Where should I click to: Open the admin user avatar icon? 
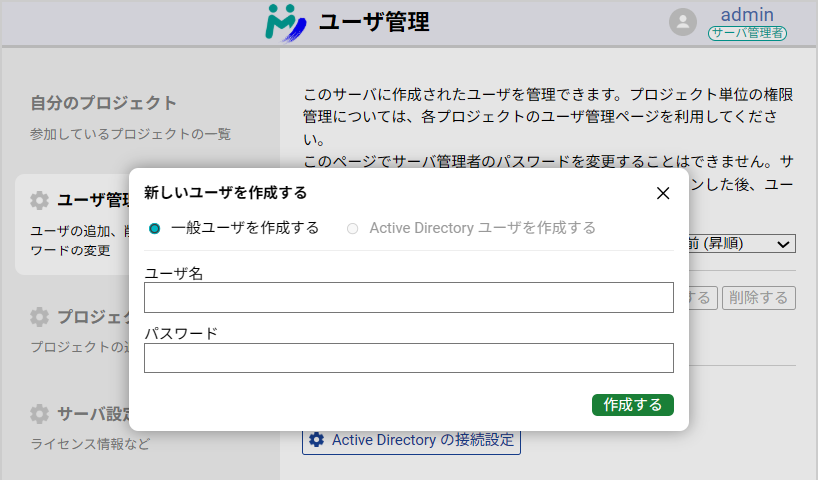click(x=683, y=22)
